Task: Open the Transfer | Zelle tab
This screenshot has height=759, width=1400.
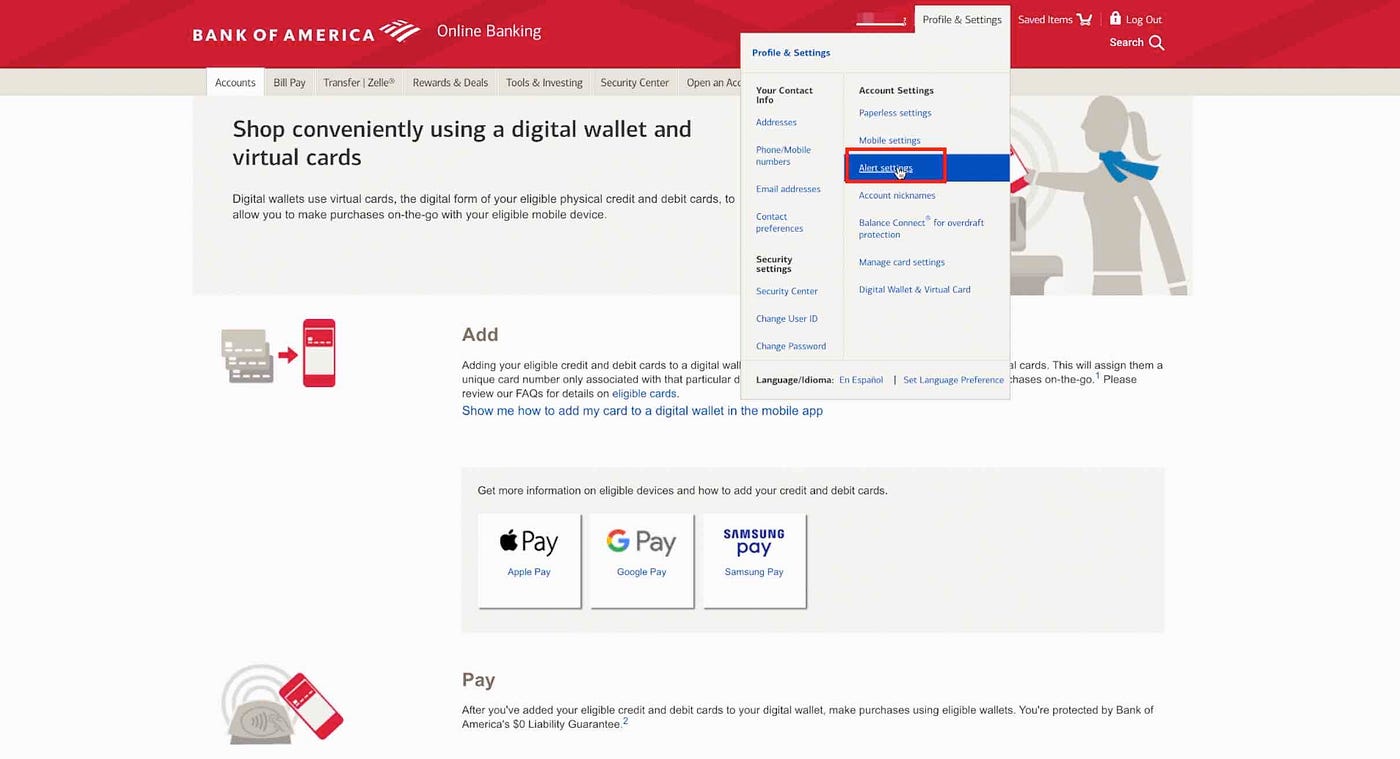Action: coord(359,83)
